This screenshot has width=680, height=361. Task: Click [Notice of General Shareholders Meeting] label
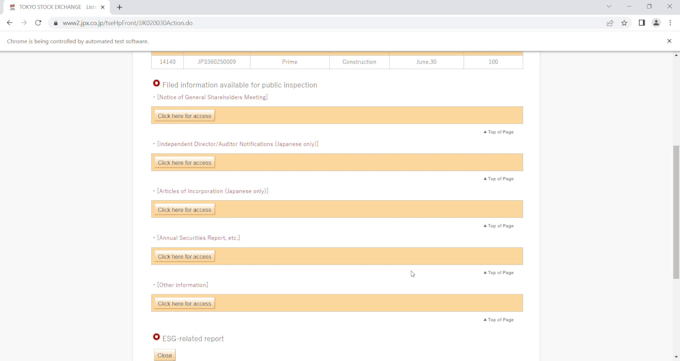212,97
